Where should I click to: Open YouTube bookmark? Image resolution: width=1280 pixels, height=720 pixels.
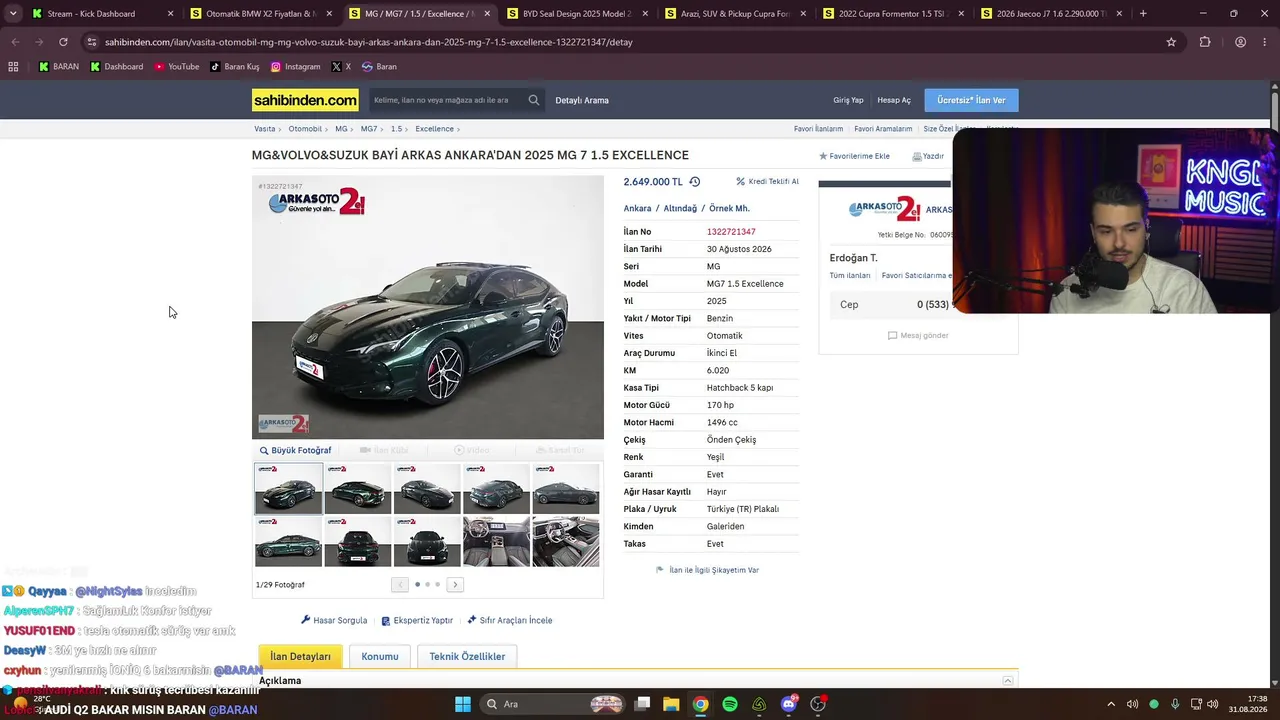coord(177,67)
